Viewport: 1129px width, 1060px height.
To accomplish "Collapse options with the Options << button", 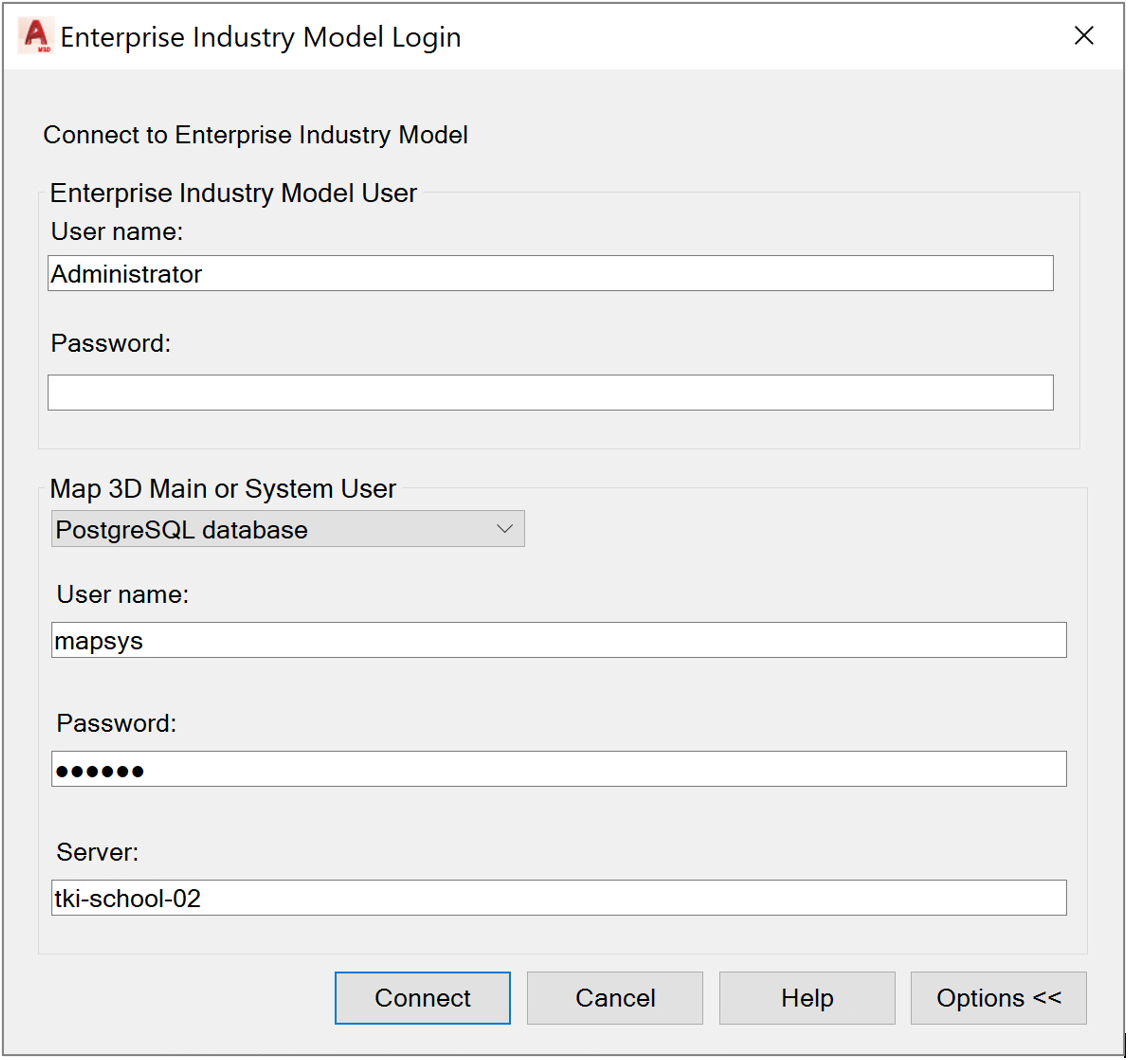I will coord(999,998).
